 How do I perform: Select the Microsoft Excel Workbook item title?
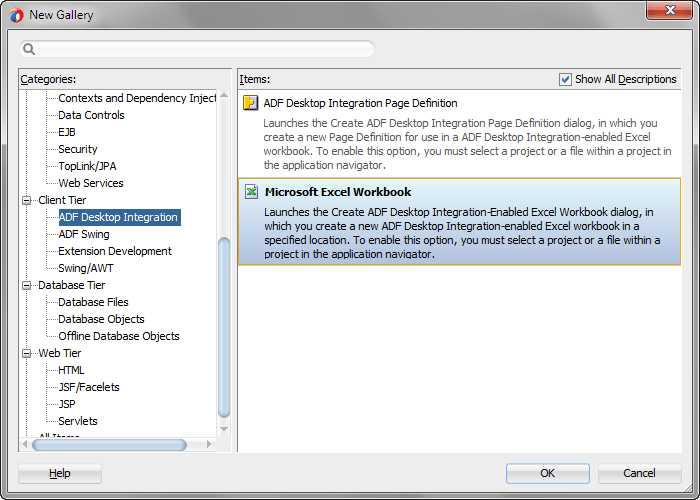pos(338,192)
